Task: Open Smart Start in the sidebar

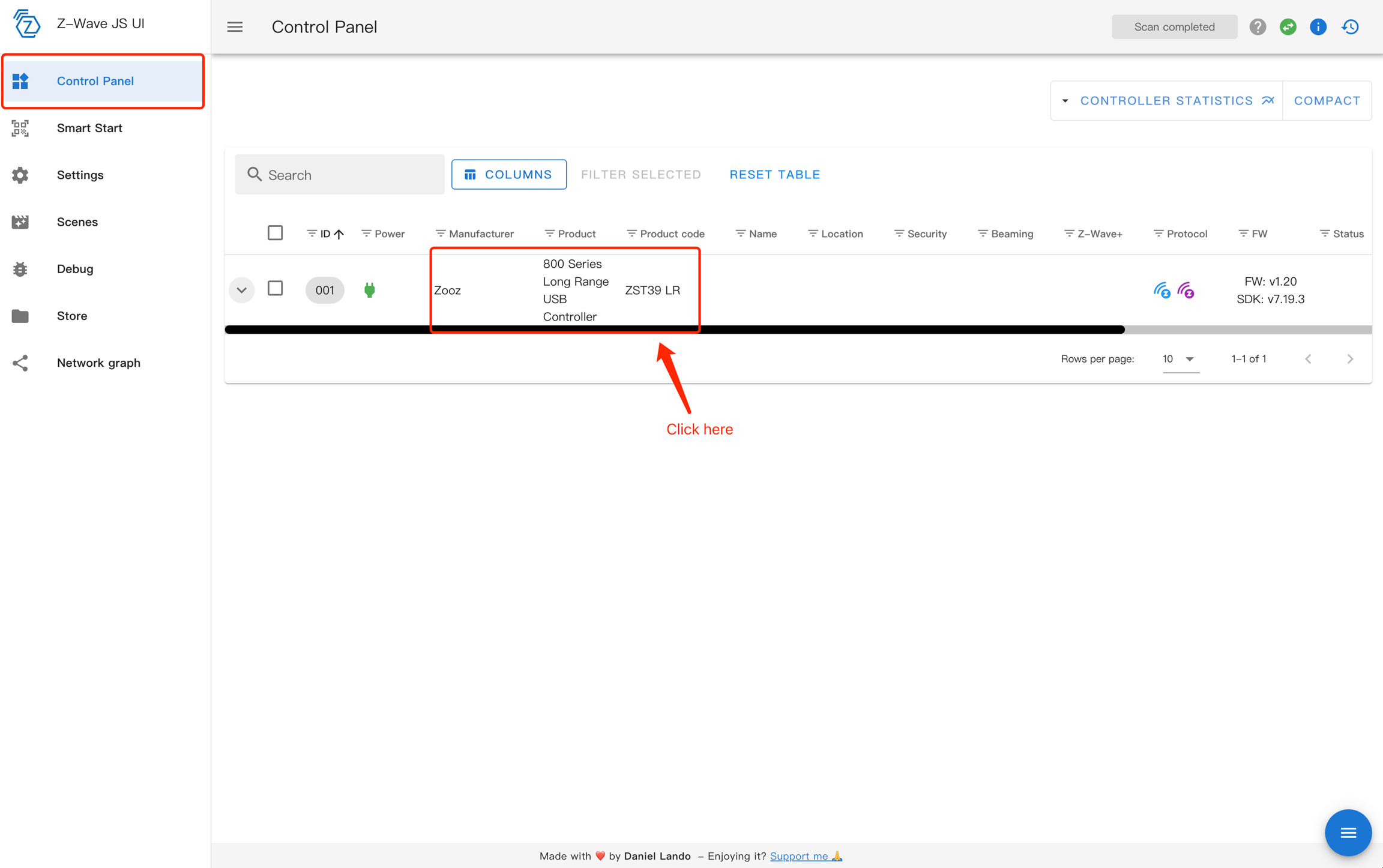Action: pyautogui.click(x=89, y=128)
